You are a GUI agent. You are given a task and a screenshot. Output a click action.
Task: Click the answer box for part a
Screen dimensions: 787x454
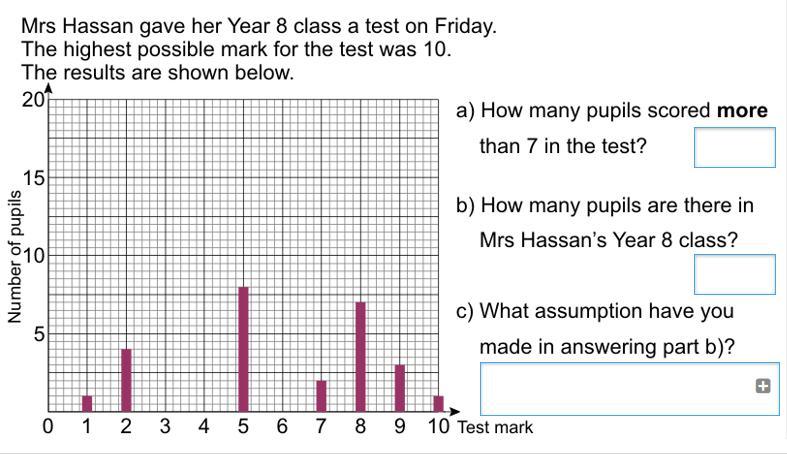tap(734, 147)
